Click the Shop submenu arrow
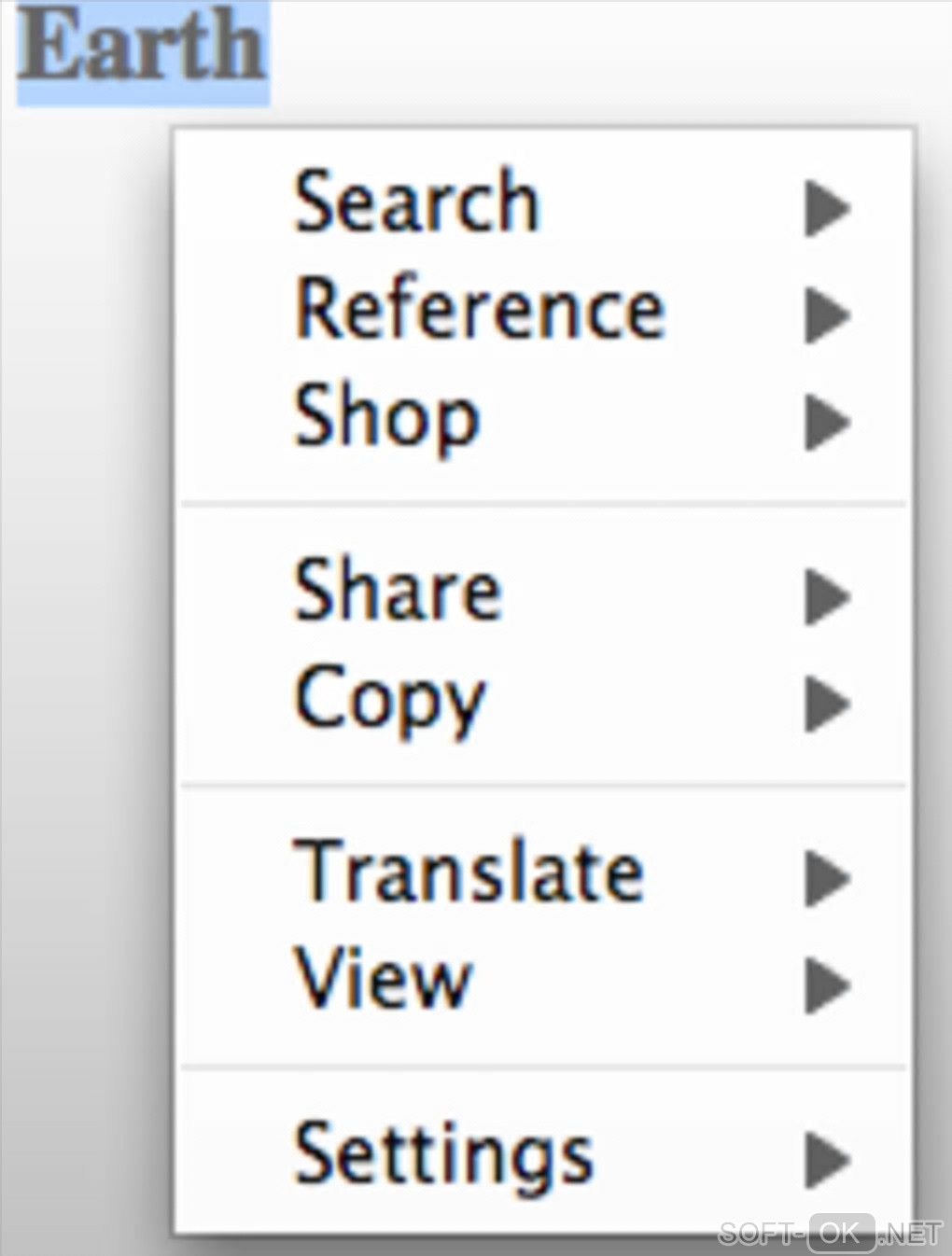The image size is (952, 1256). pyautogui.click(x=826, y=423)
